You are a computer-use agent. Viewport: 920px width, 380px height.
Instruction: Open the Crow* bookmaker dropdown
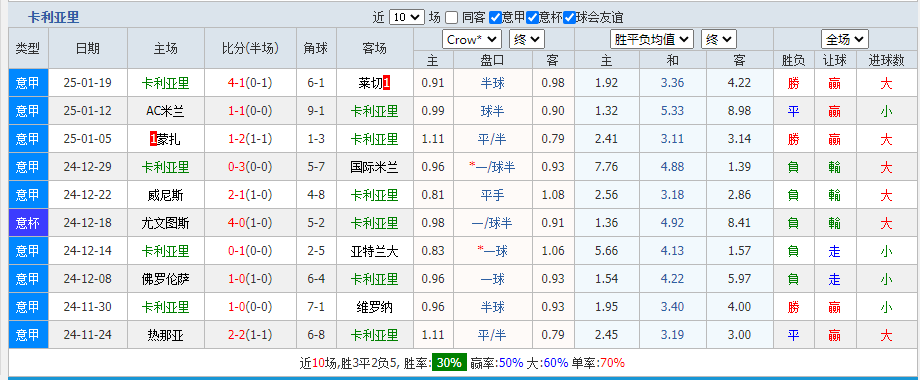point(472,40)
